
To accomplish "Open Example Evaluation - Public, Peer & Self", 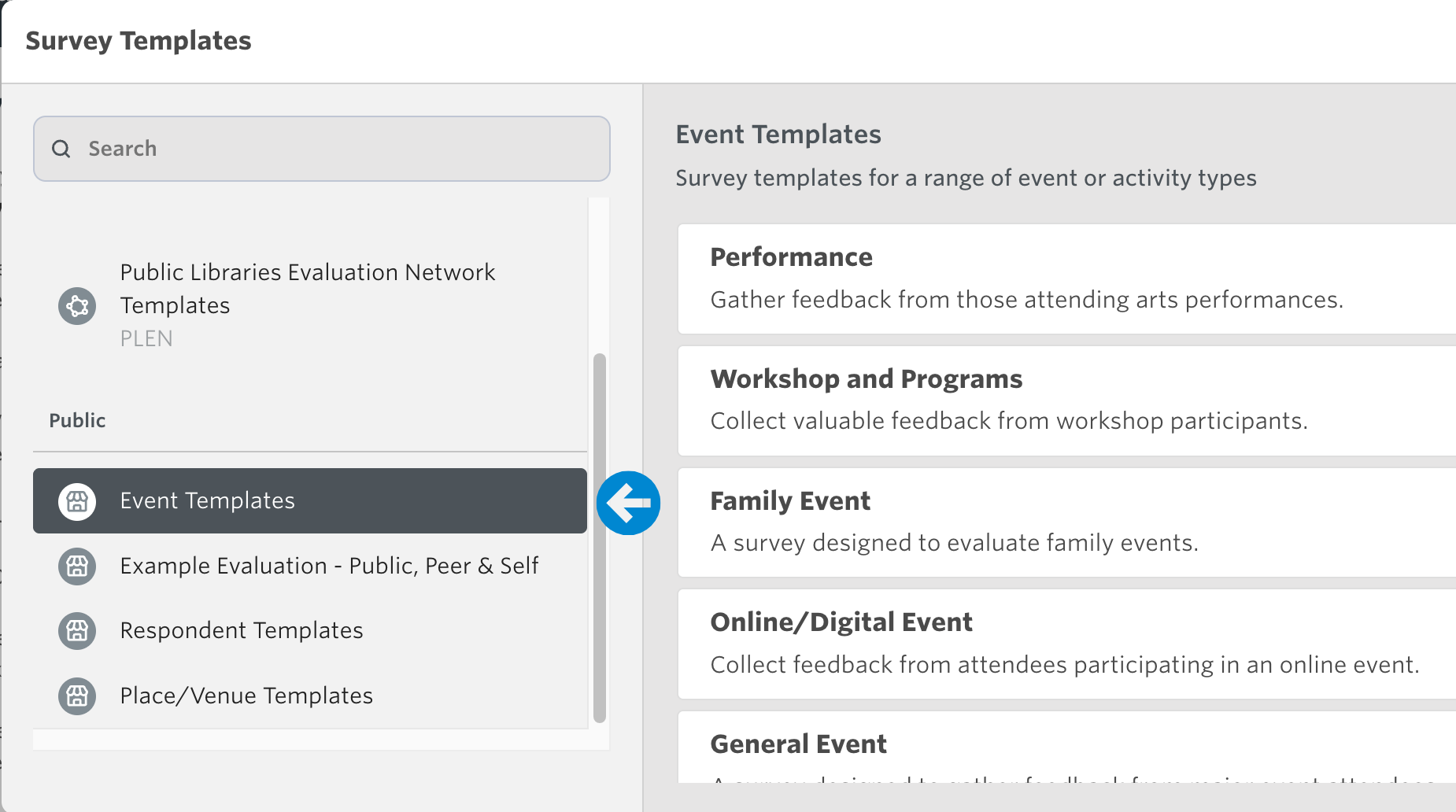I will click(x=329, y=566).
